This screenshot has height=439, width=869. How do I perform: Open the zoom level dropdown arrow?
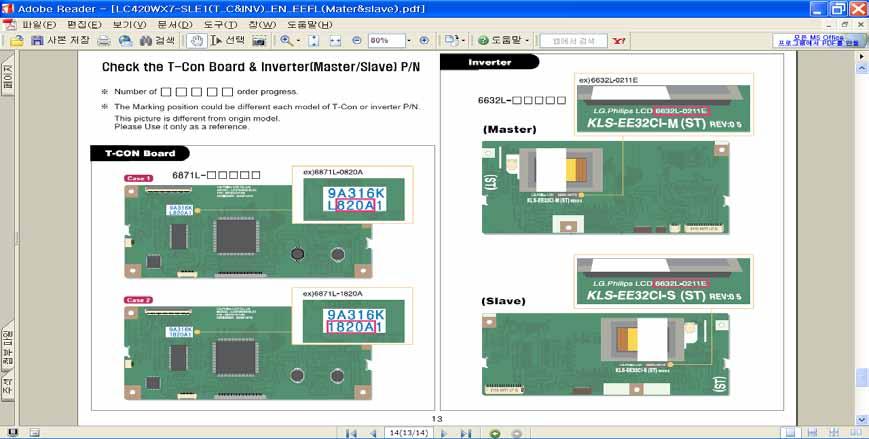pos(409,40)
